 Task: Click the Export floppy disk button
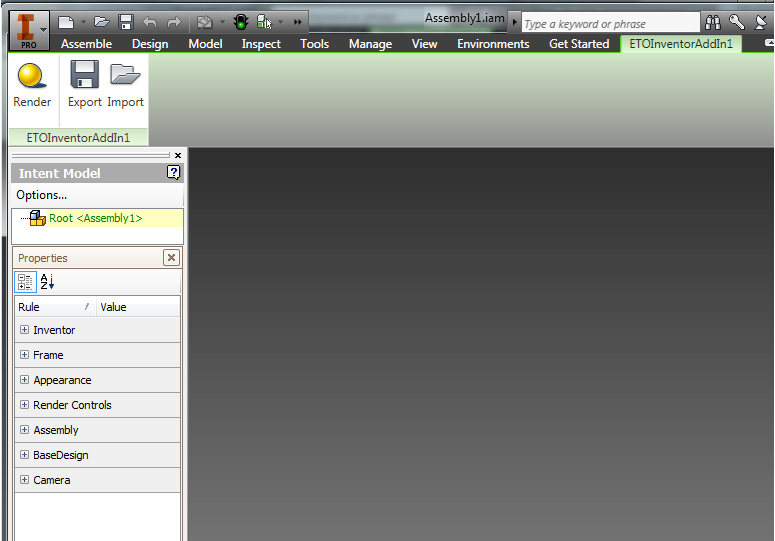(x=85, y=85)
